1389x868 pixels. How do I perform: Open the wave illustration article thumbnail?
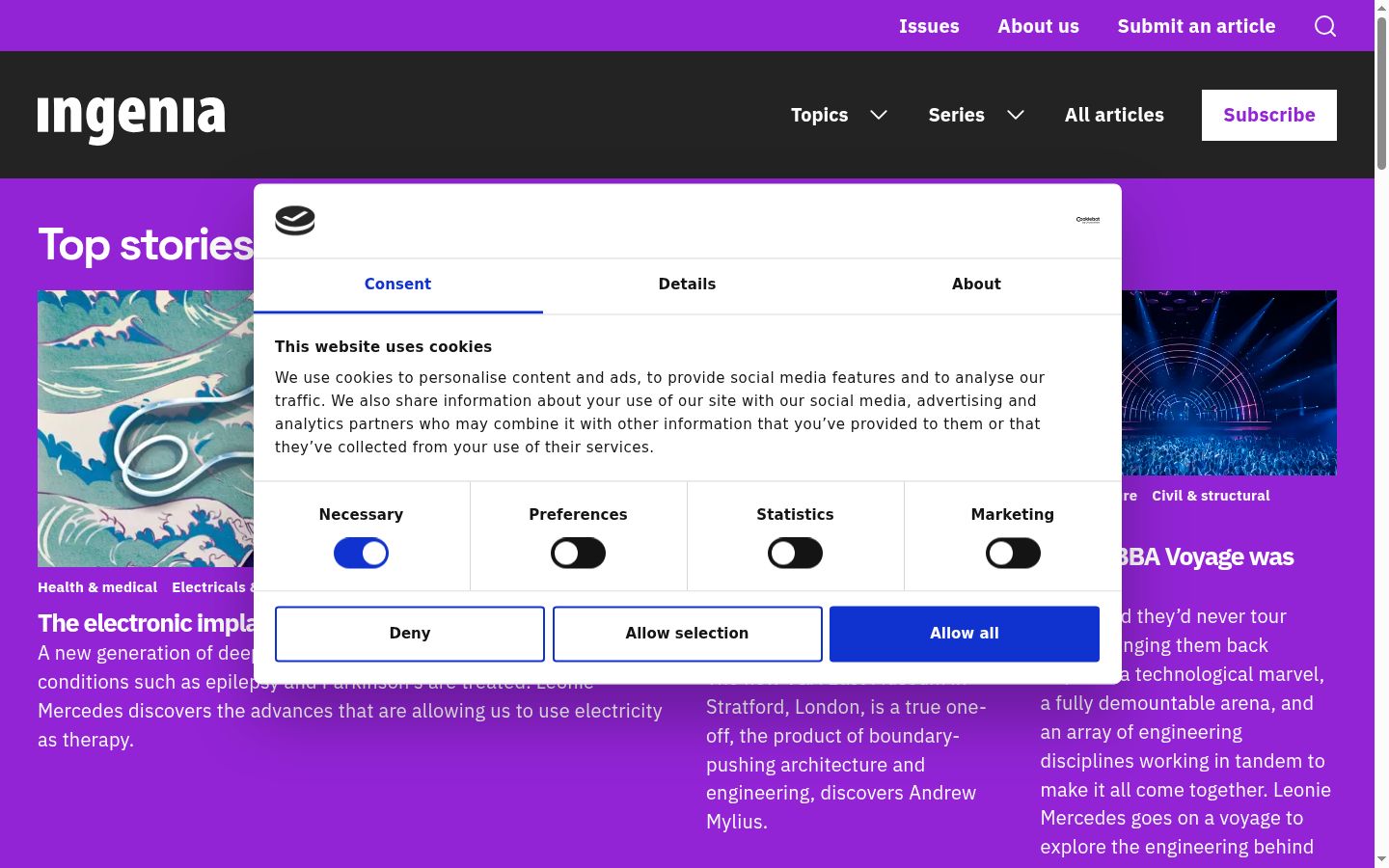(146, 428)
